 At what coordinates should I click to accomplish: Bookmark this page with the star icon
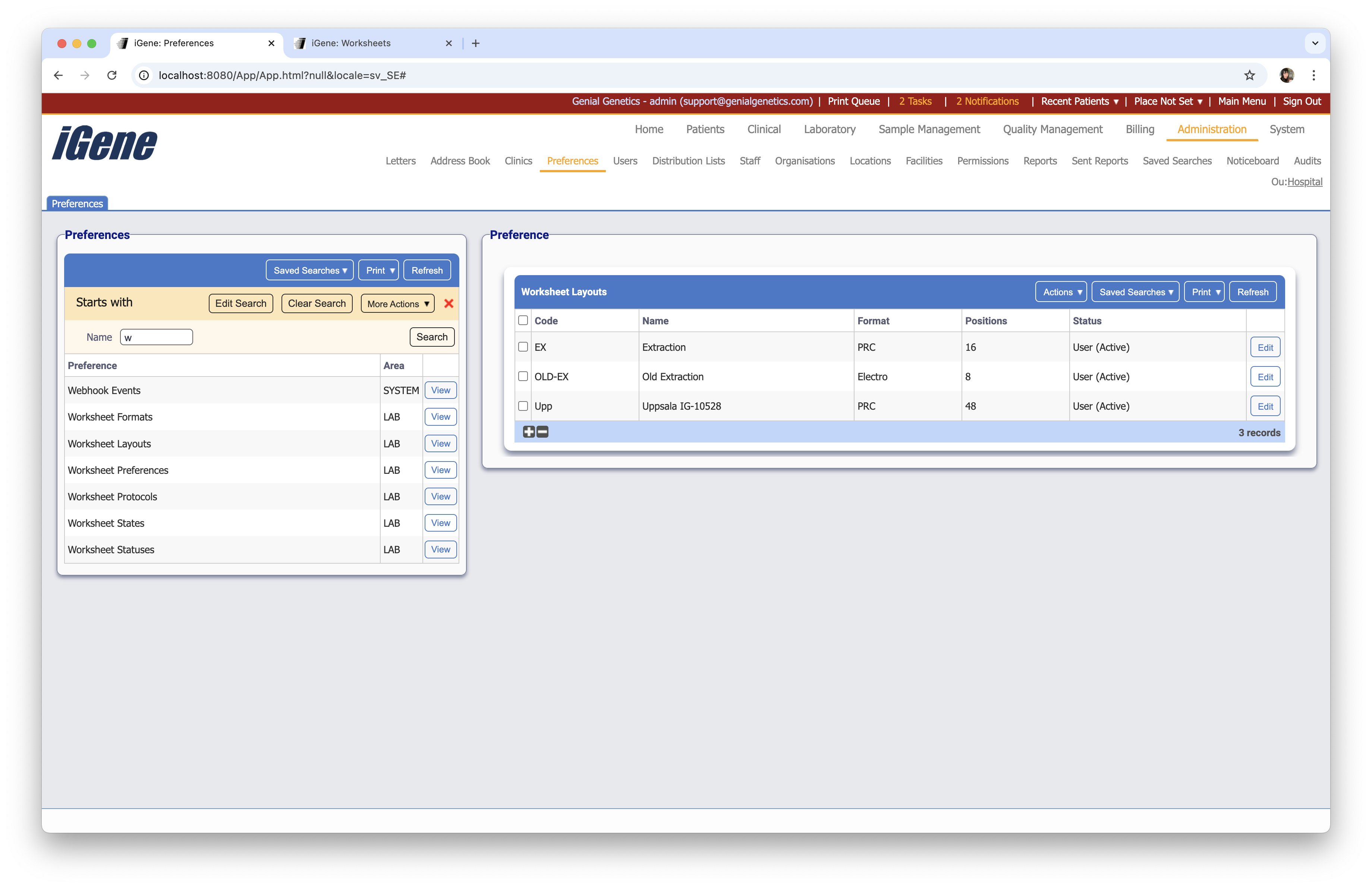[1249, 75]
